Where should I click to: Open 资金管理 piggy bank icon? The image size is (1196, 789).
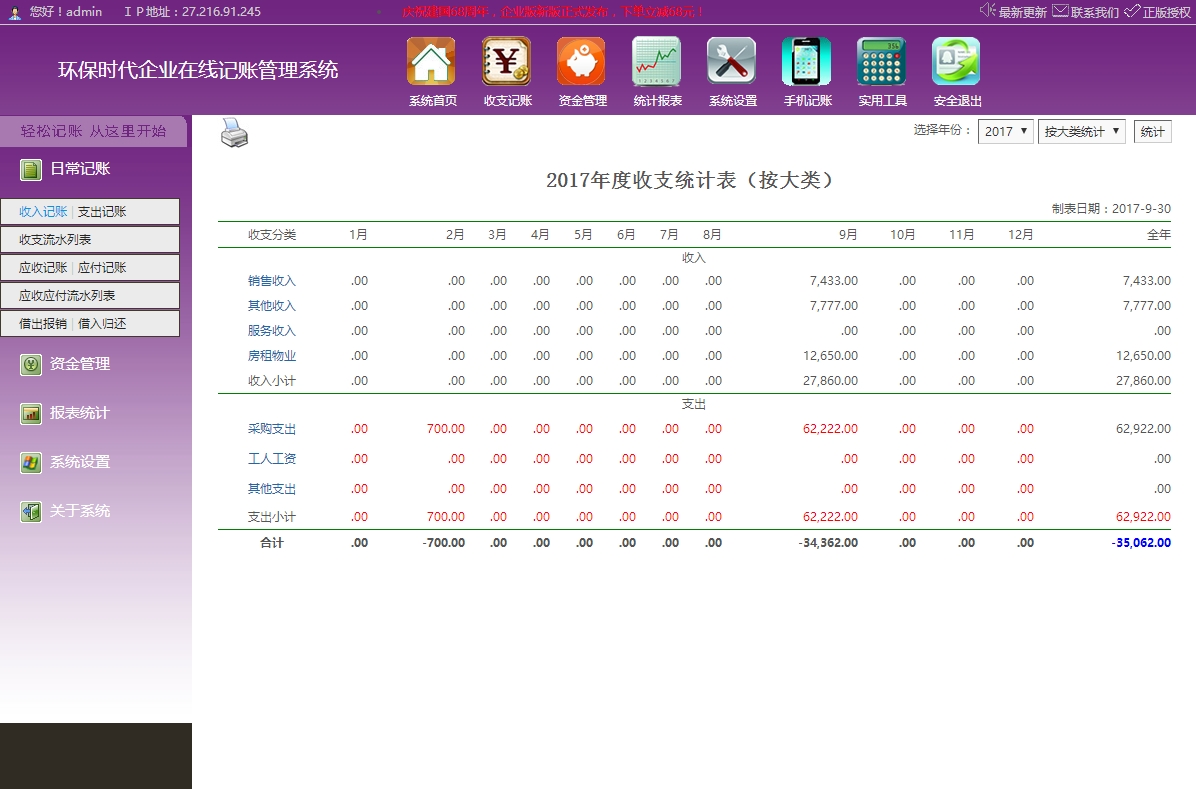click(581, 62)
